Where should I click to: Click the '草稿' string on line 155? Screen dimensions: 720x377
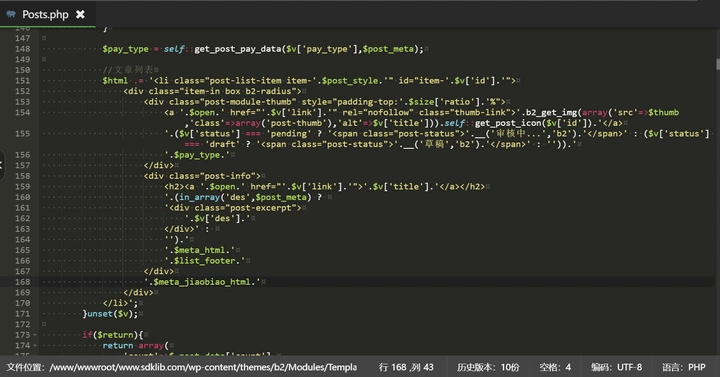pos(435,144)
